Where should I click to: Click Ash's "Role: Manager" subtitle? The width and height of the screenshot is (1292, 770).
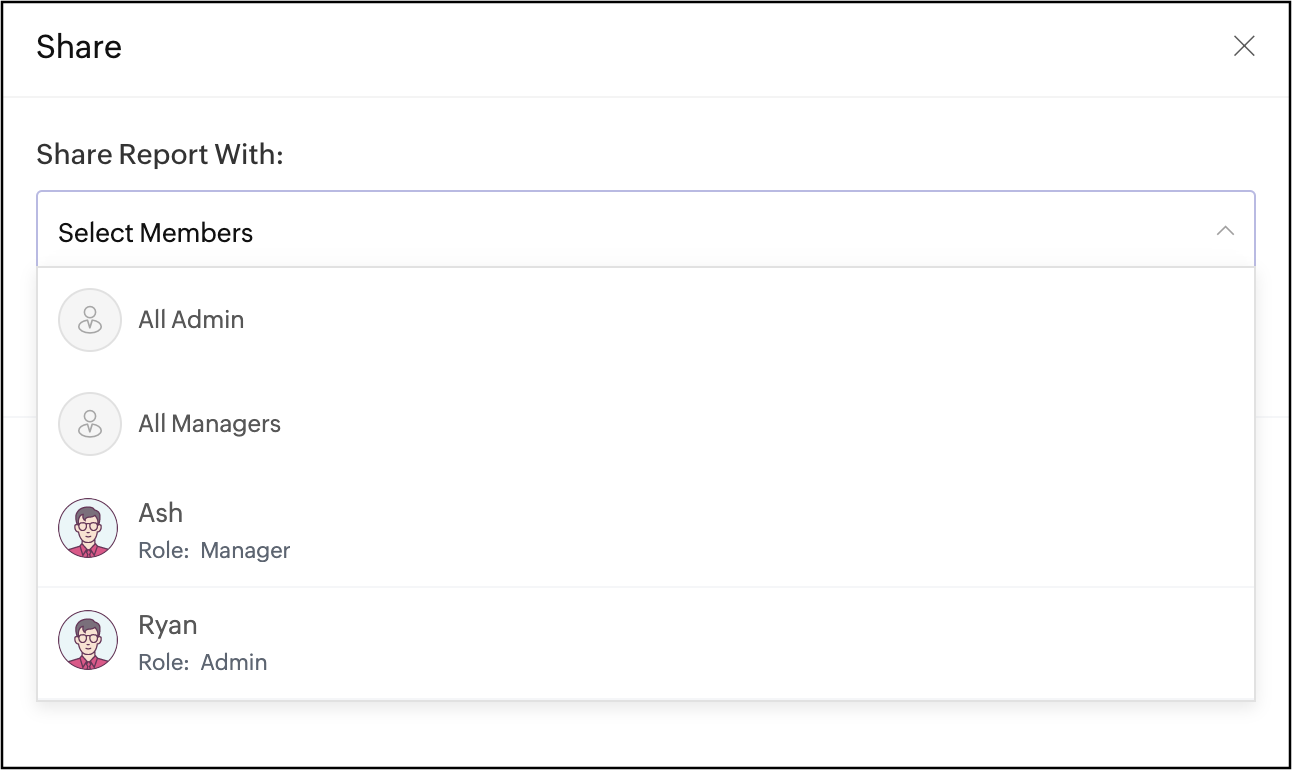[x=214, y=551]
